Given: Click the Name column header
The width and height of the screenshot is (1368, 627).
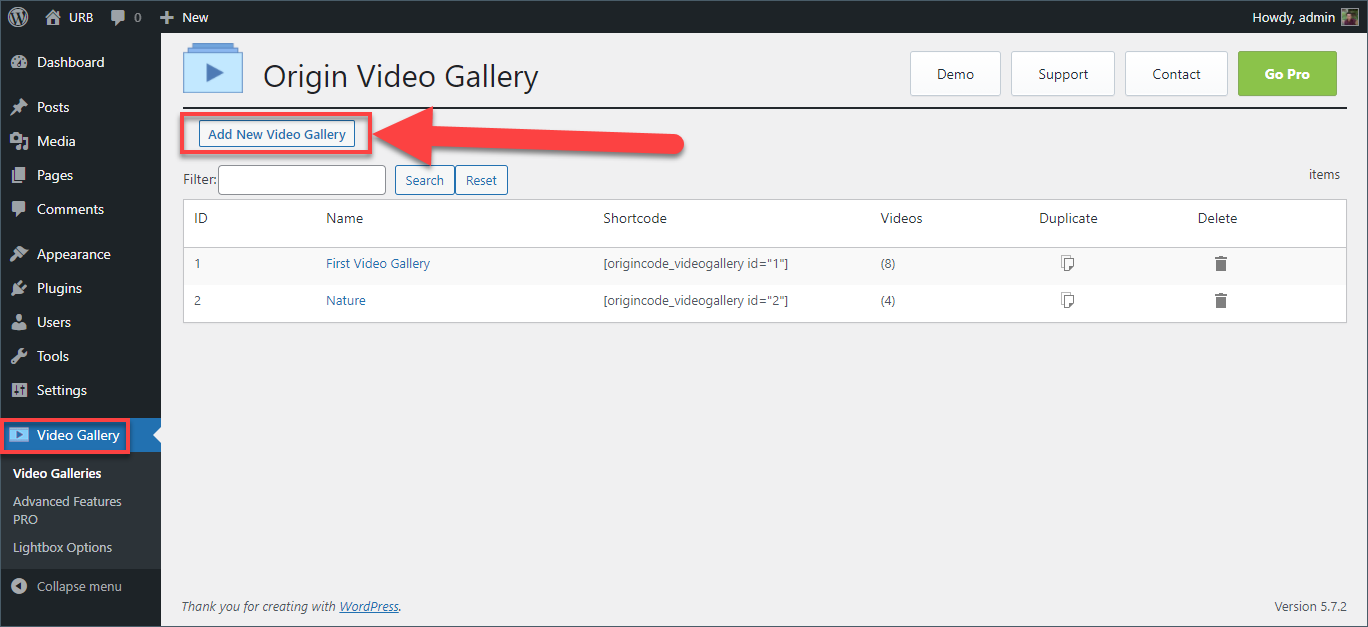Looking at the screenshot, I should coord(345,218).
